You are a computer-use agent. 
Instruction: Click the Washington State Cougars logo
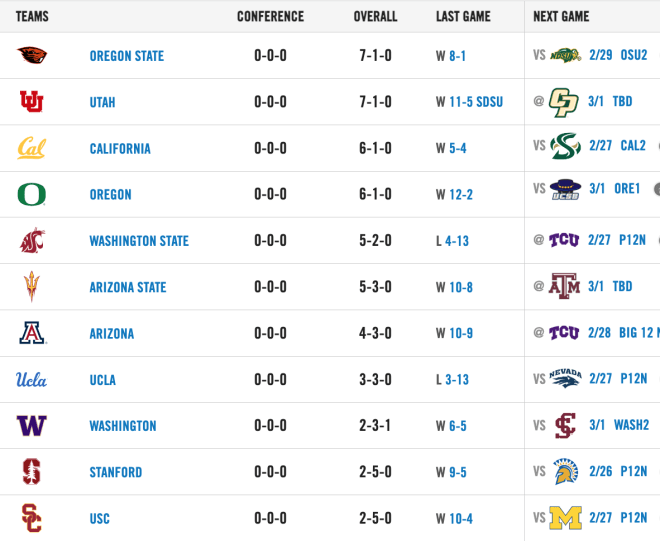pyautogui.click(x=32, y=240)
